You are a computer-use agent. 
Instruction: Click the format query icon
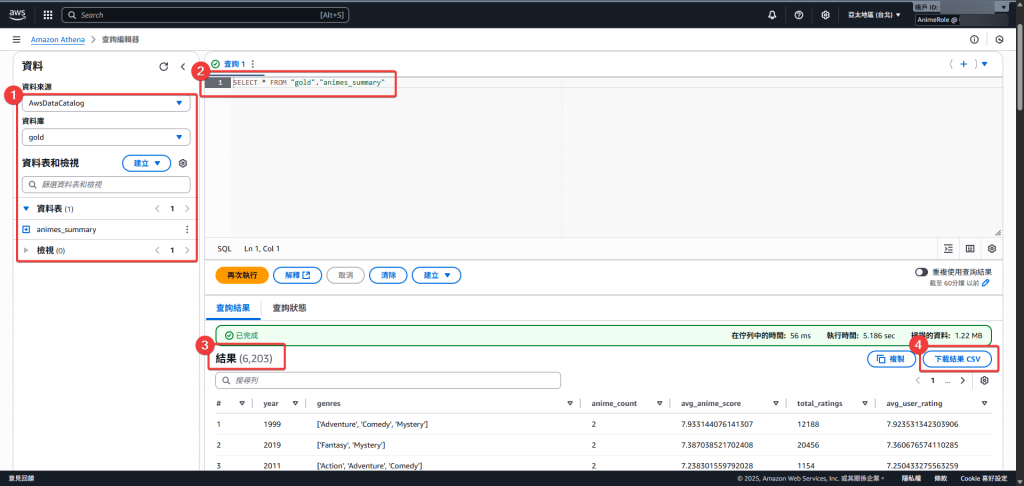(948, 248)
